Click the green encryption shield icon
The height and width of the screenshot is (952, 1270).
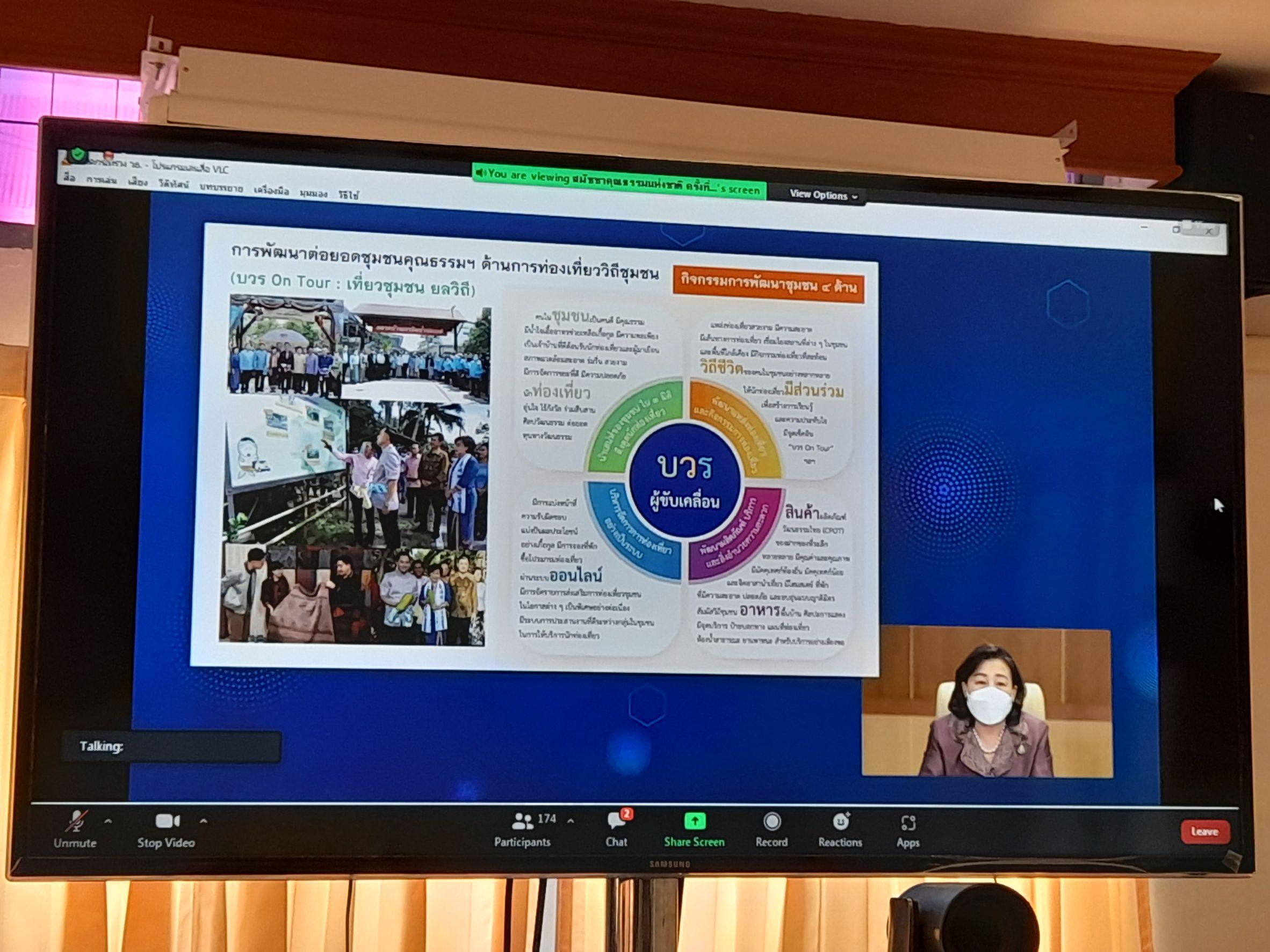78,154
